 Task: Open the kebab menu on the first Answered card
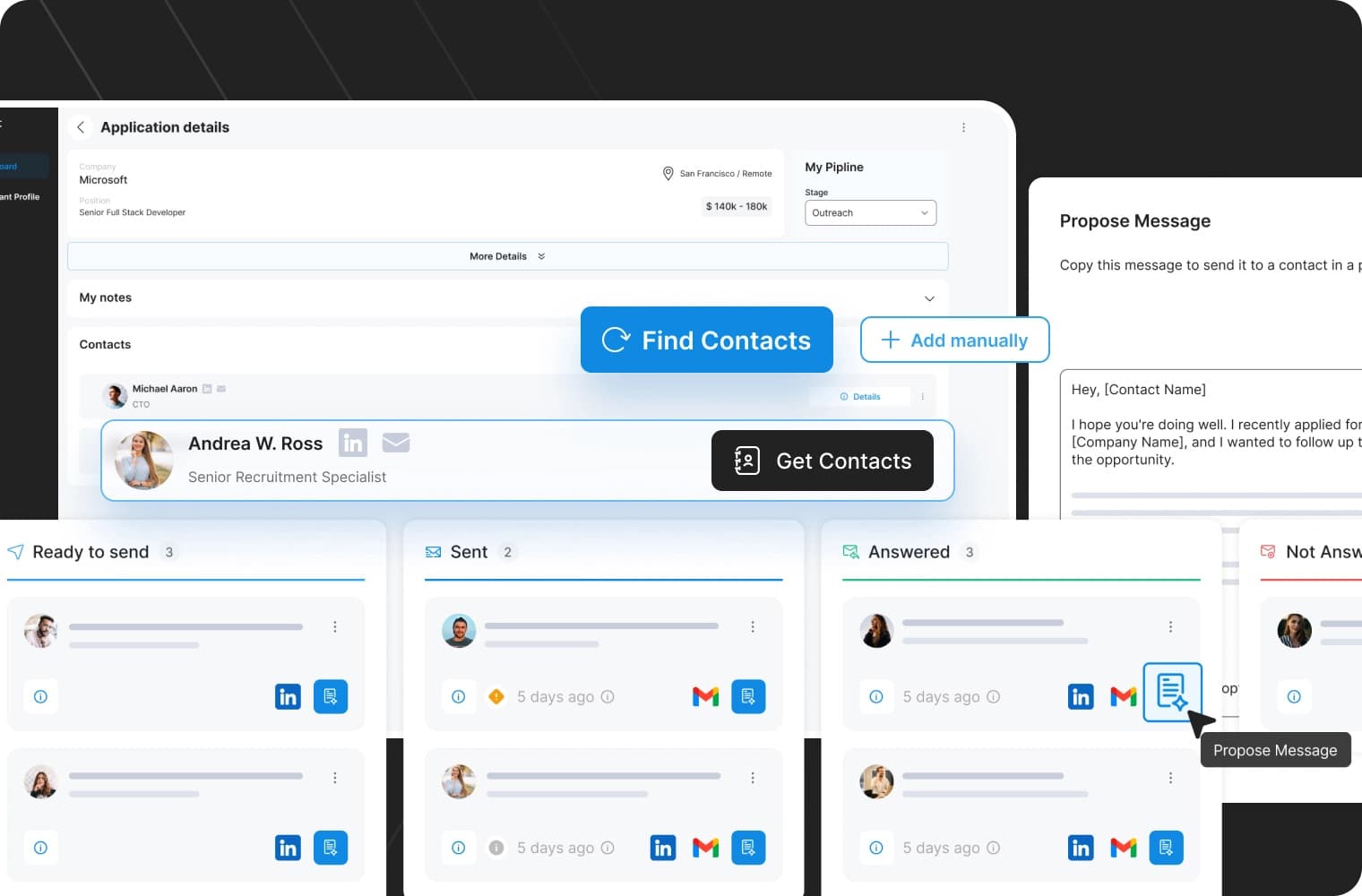coord(1170,626)
